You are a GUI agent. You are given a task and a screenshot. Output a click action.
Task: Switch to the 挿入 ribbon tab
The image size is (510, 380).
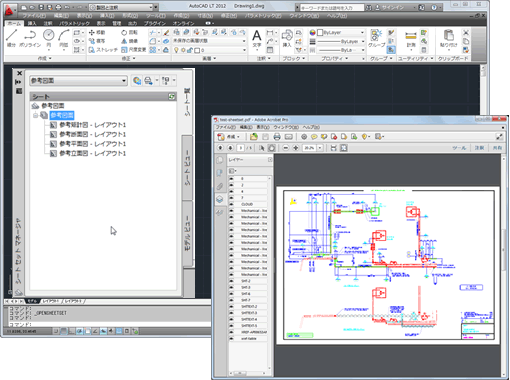click(32, 23)
